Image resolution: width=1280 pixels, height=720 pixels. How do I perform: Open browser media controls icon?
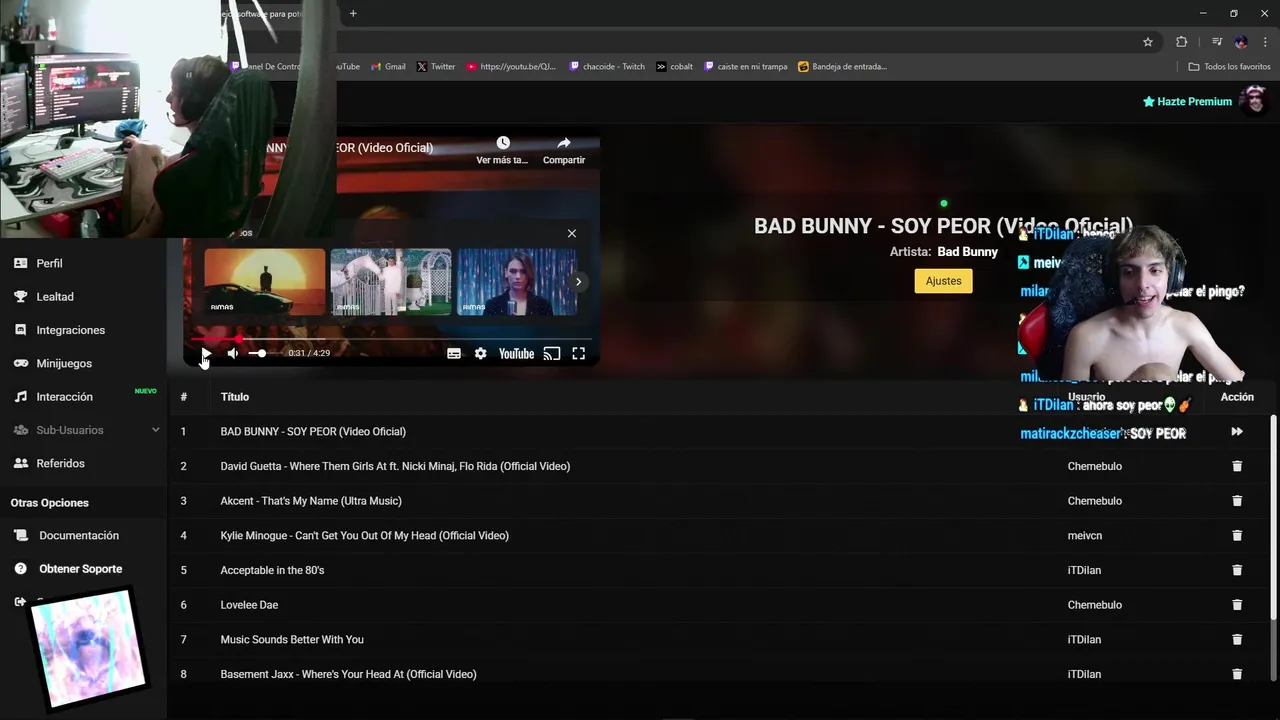1217,42
